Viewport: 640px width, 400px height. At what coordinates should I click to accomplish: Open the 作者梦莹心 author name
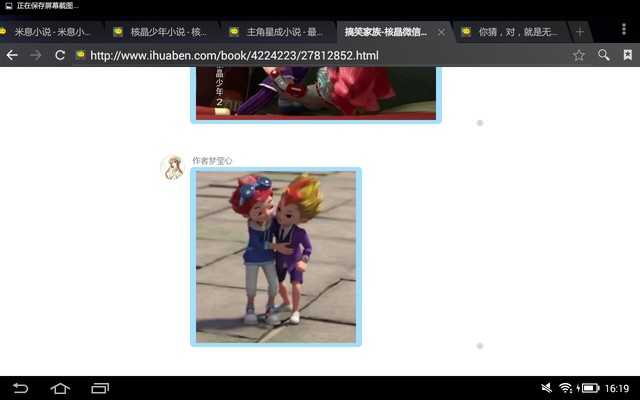pyautogui.click(x=212, y=161)
